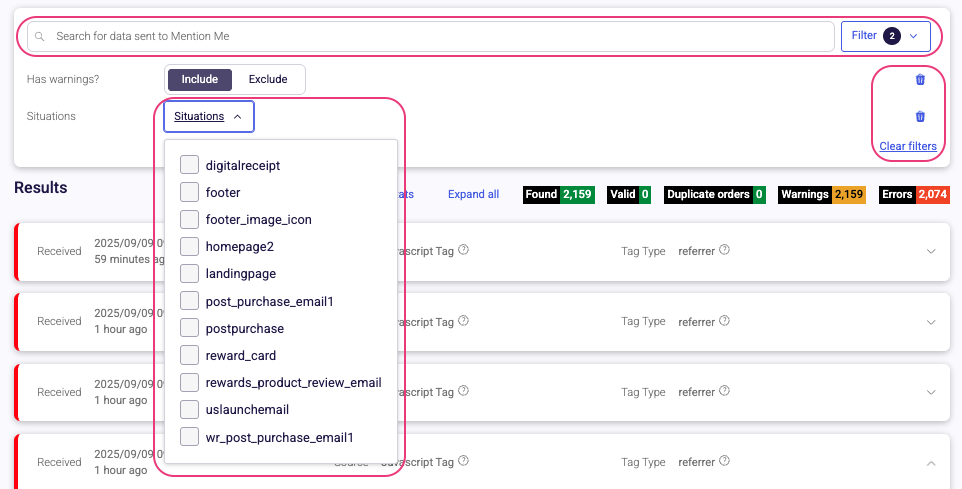Select the Exclude warnings option
Viewport: 962px width, 489px height.
click(x=268, y=80)
